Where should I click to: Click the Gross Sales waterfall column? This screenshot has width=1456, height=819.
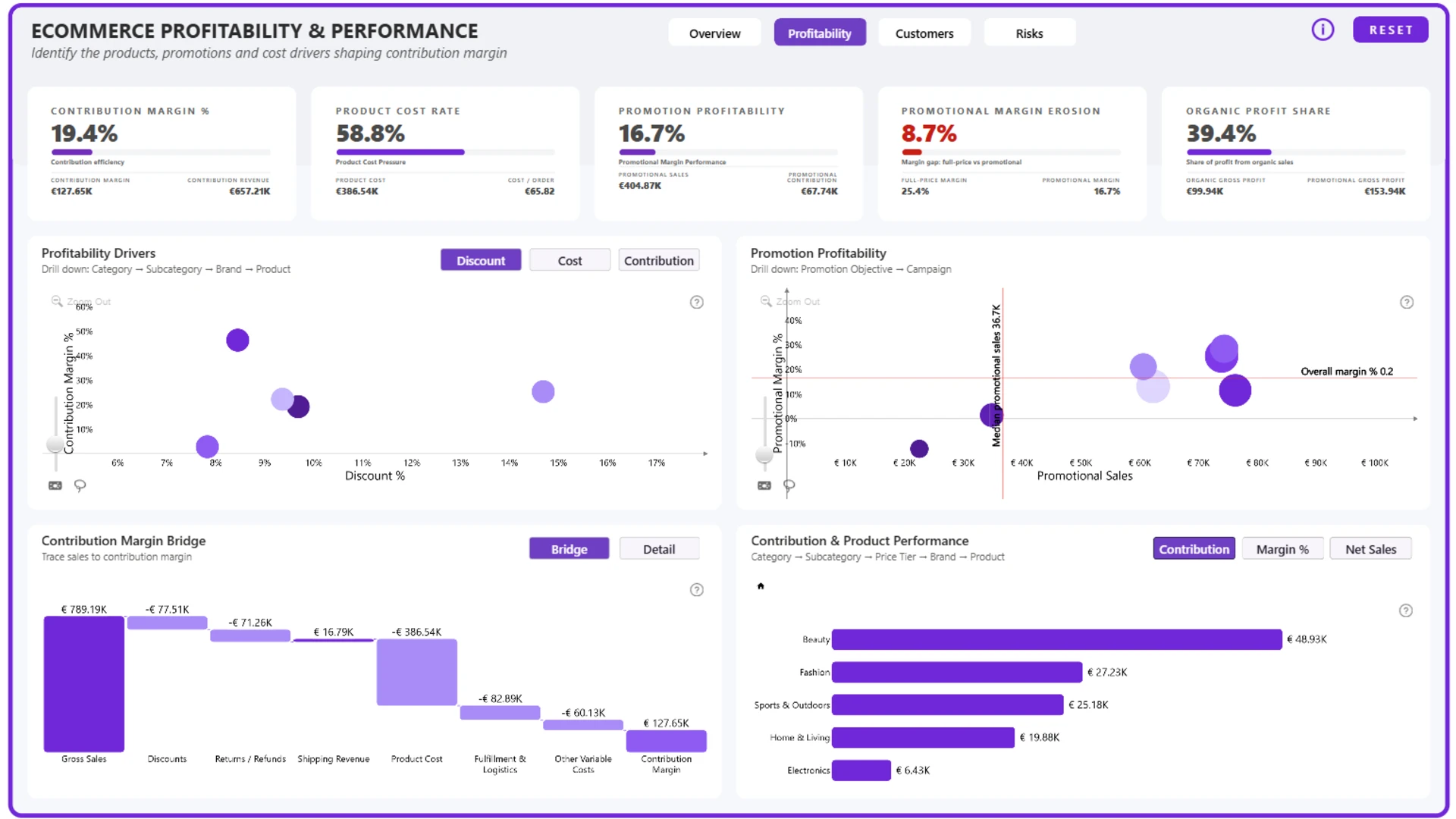pos(84,684)
